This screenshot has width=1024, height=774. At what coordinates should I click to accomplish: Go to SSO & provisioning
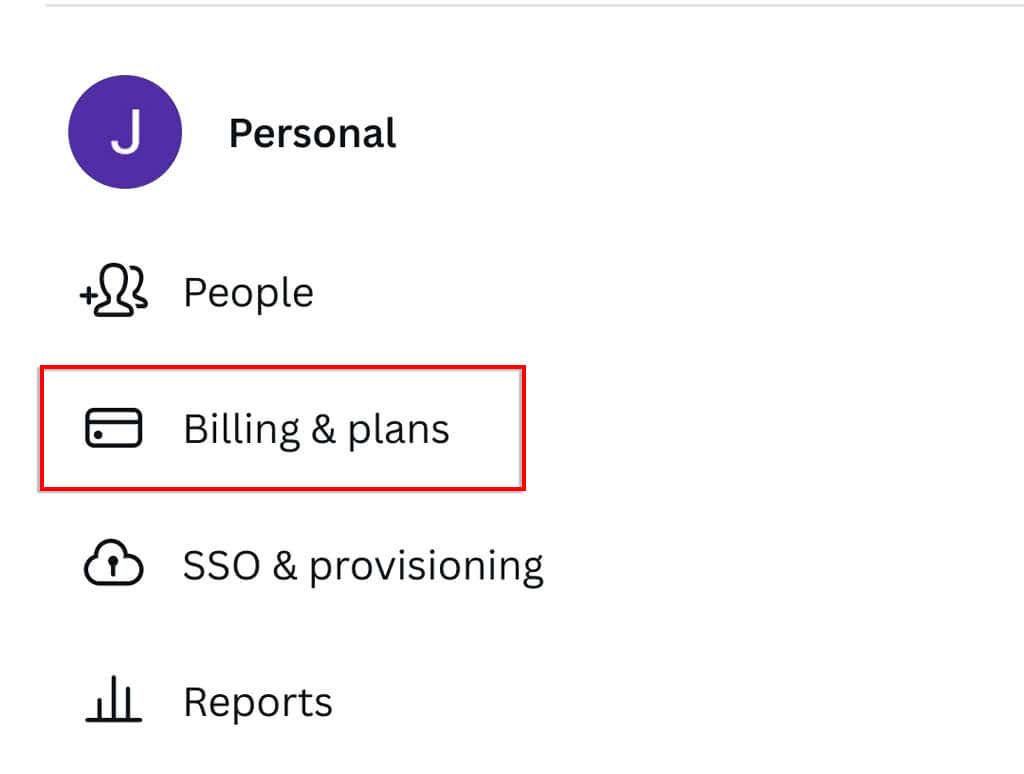pos(363,566)
